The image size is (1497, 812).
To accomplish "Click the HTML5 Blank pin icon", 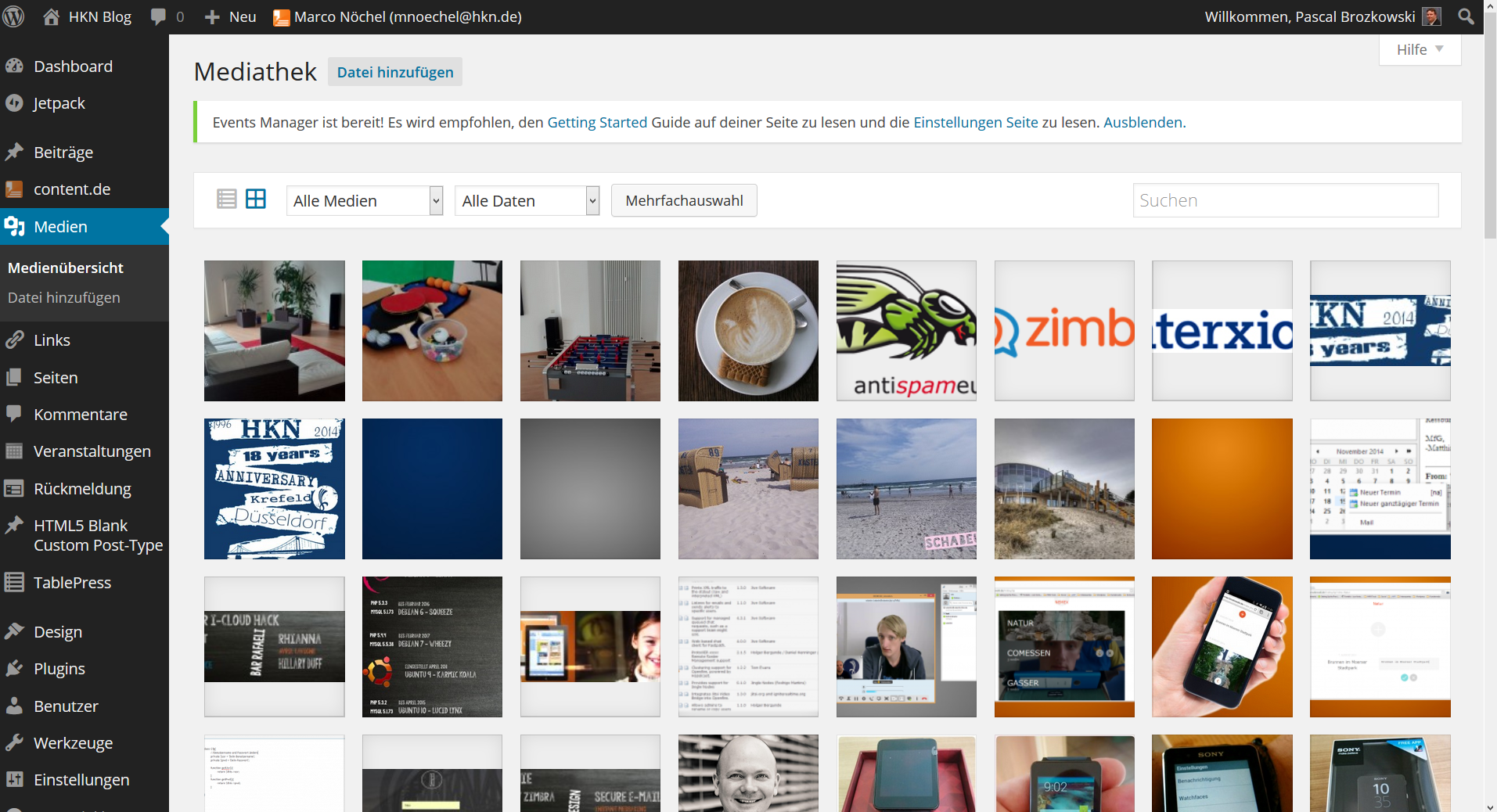I will (x=14, y=526).
